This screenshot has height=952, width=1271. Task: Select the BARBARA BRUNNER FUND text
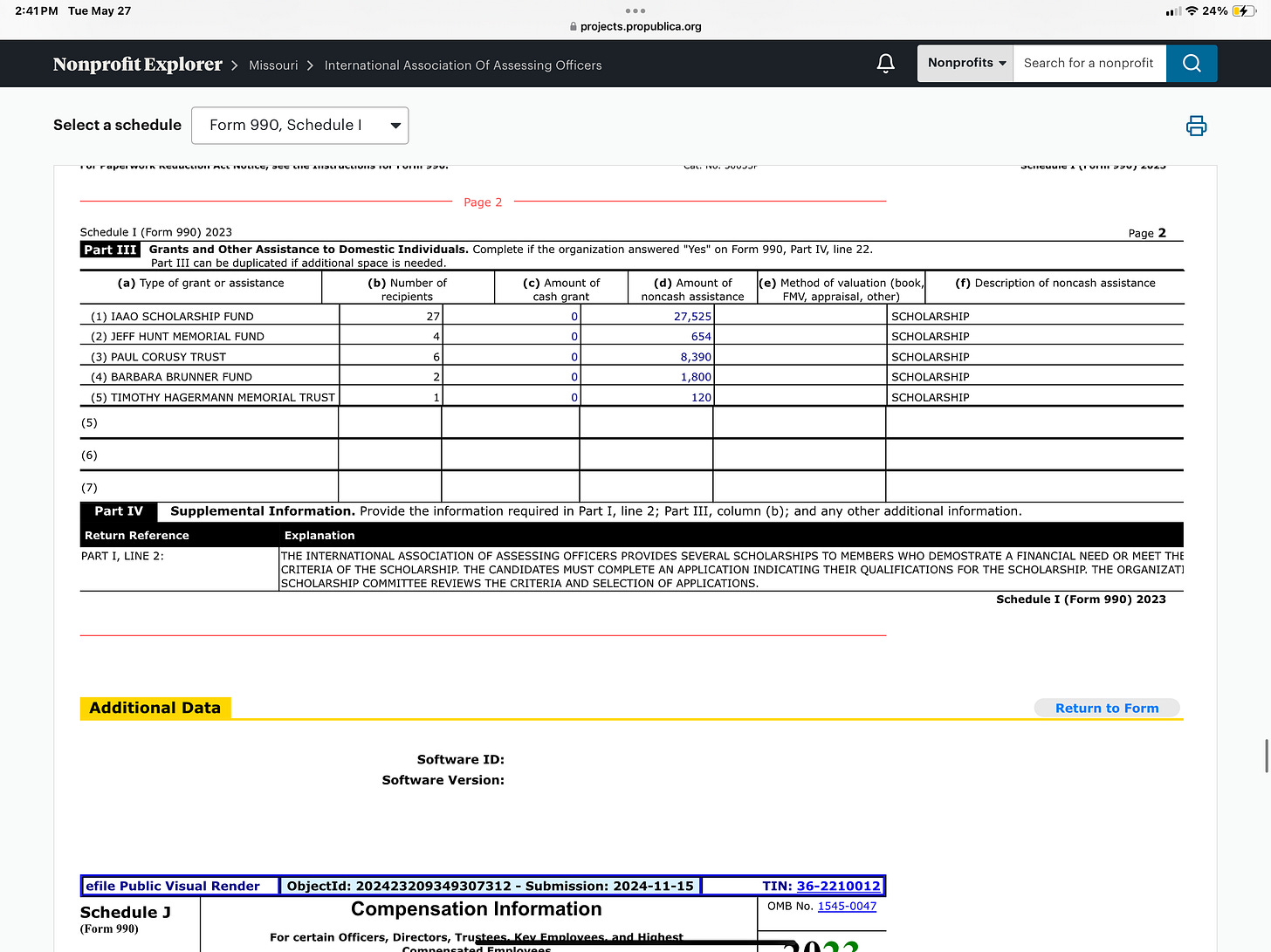[181, 377]
